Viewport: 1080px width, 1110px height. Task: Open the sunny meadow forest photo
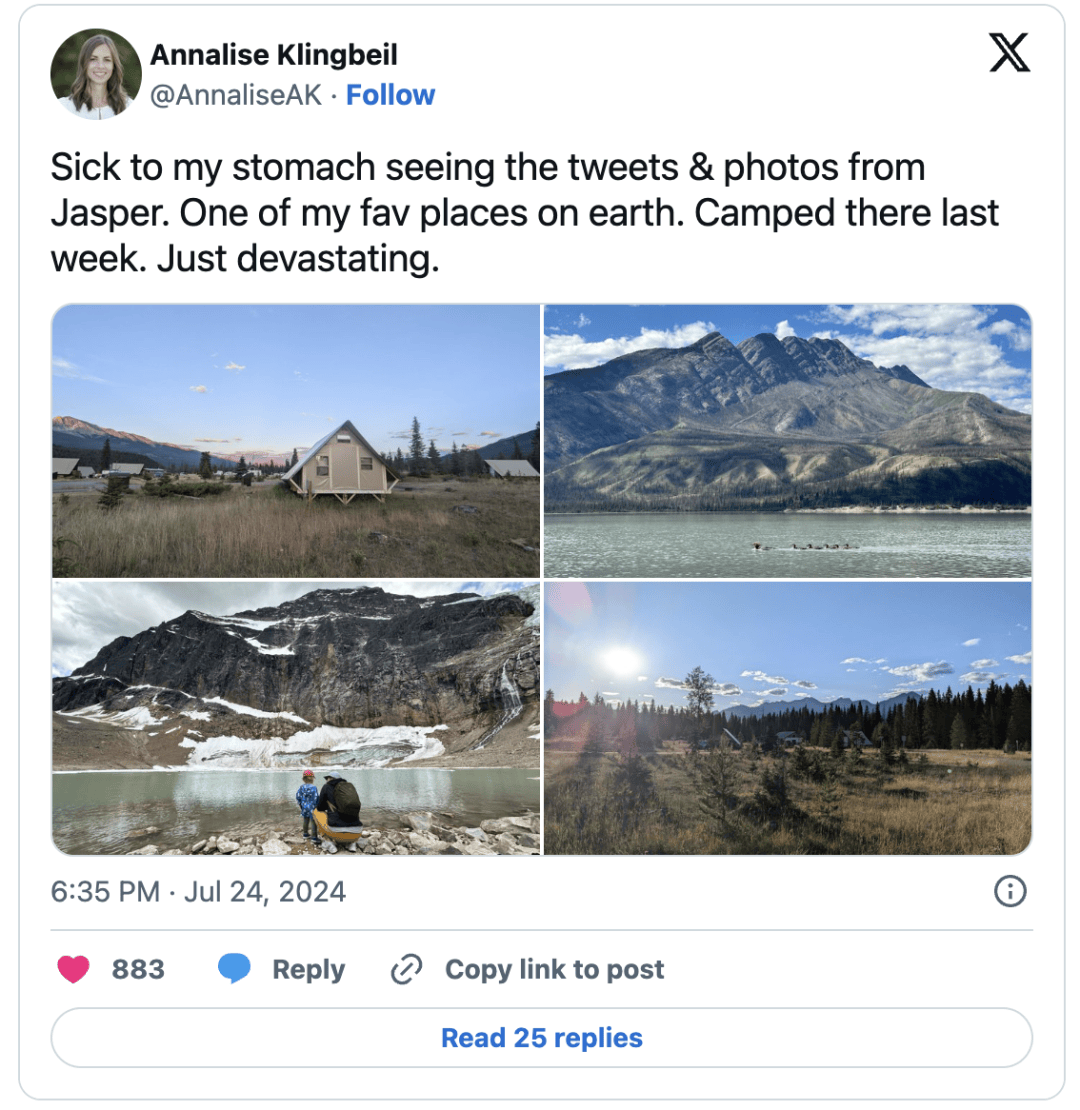[x=788, y=718]
